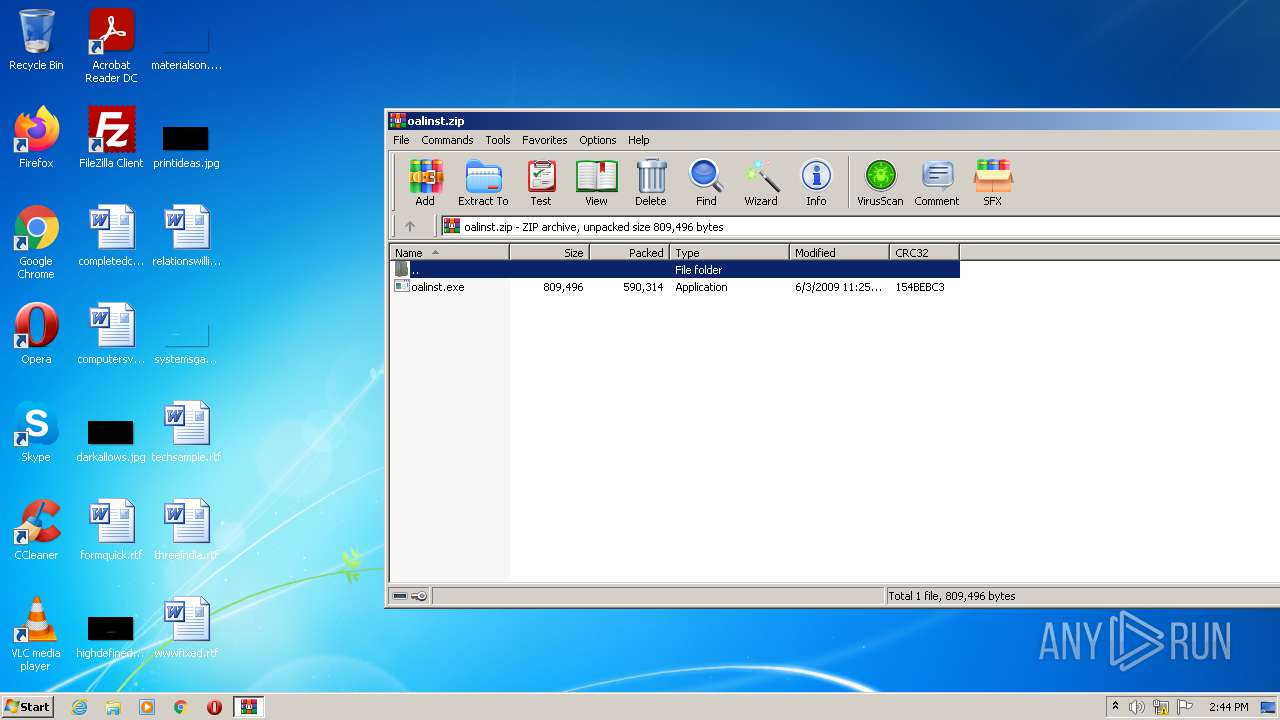Select the Acrobat Reader DC desktop shortcut
The image size is (1280, 720).
tap(111, 46)
